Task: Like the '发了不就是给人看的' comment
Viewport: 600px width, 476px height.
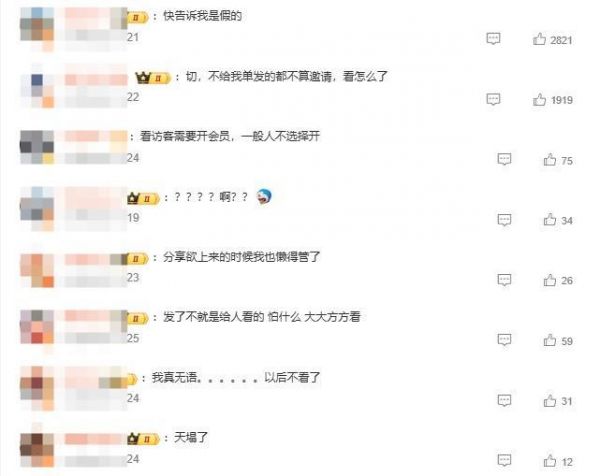Action: tap(550, 340)
